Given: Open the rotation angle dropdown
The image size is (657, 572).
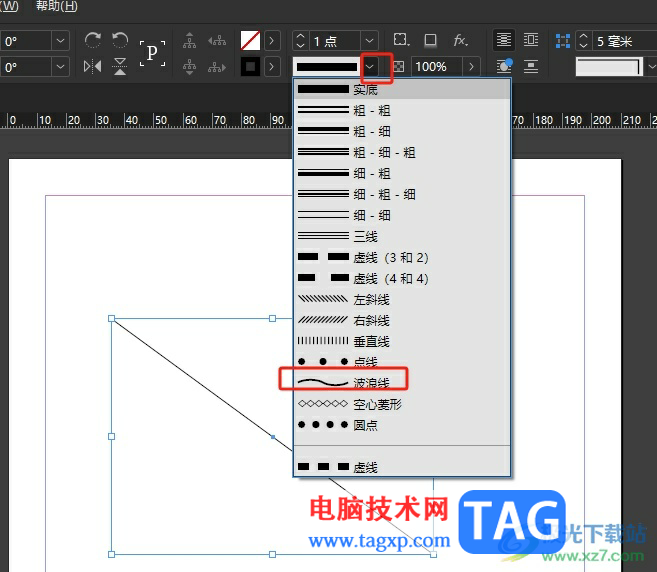Looking at the screenshot, I should tap(60, 41).
